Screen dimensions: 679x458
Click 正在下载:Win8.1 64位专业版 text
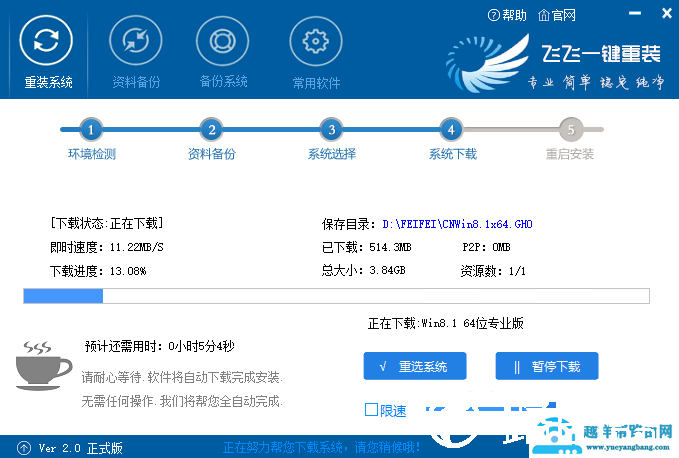[446, 323]
